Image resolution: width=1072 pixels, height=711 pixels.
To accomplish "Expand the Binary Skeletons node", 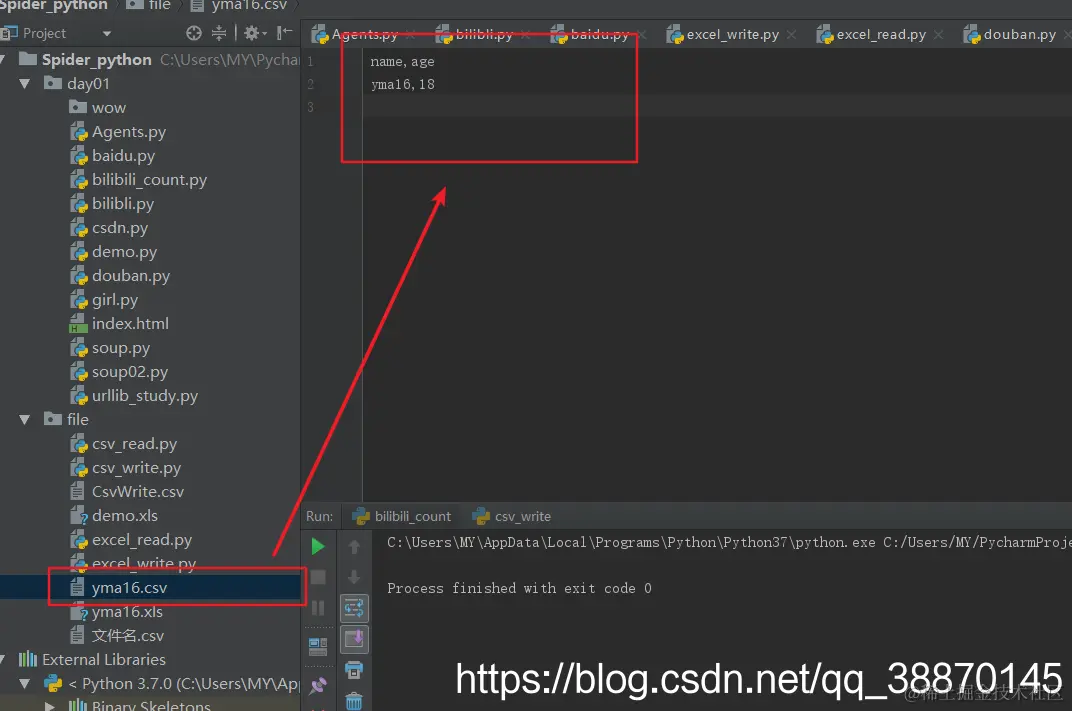I will click(49, 706).
